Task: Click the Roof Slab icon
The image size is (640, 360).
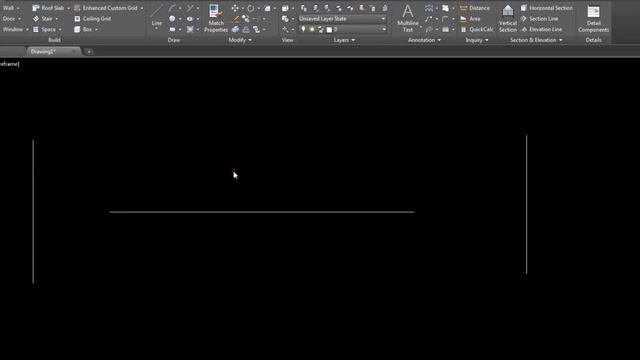Action: 36,8
